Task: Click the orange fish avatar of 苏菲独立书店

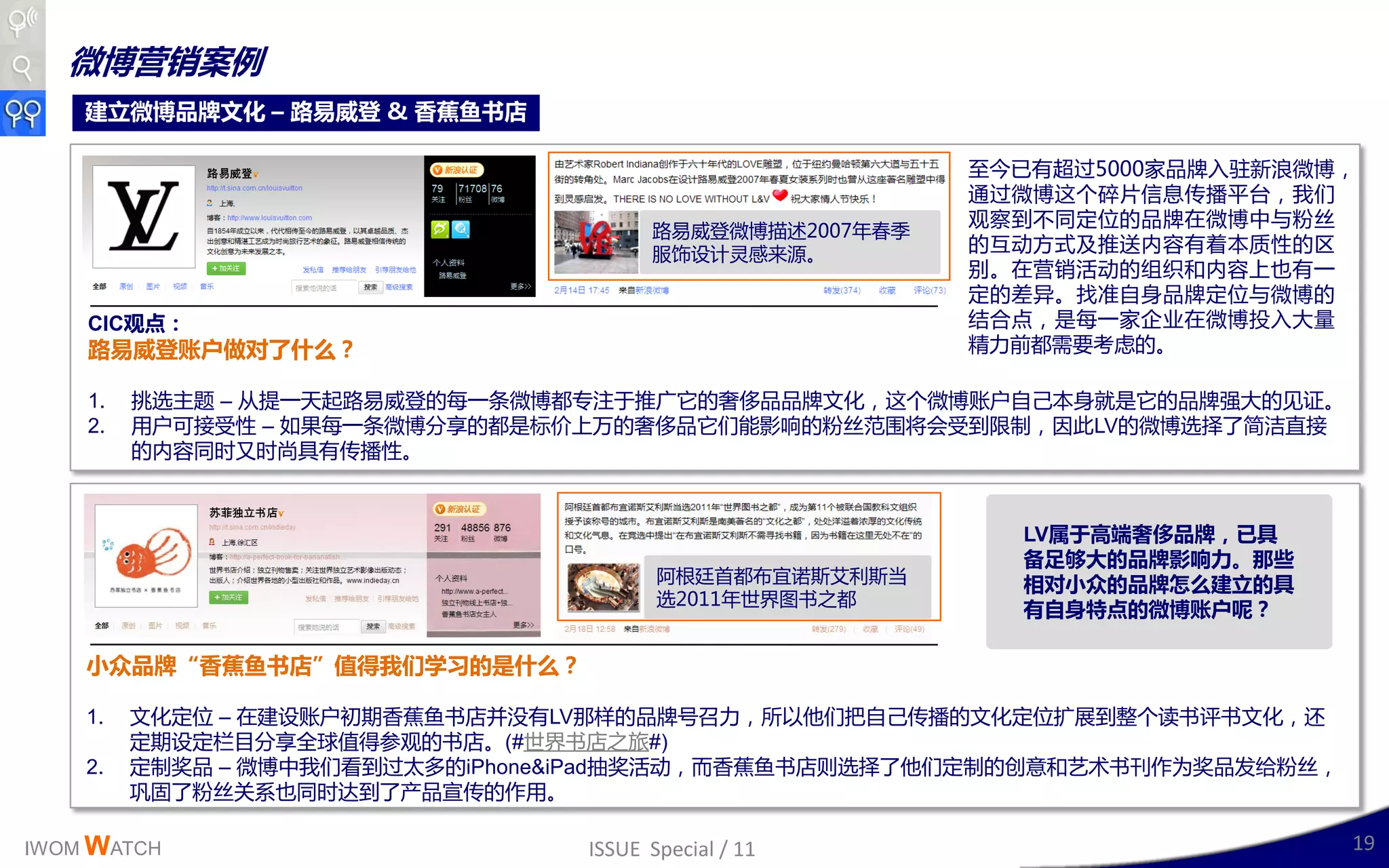Action: pyautogui.click(x=146, y=556)
